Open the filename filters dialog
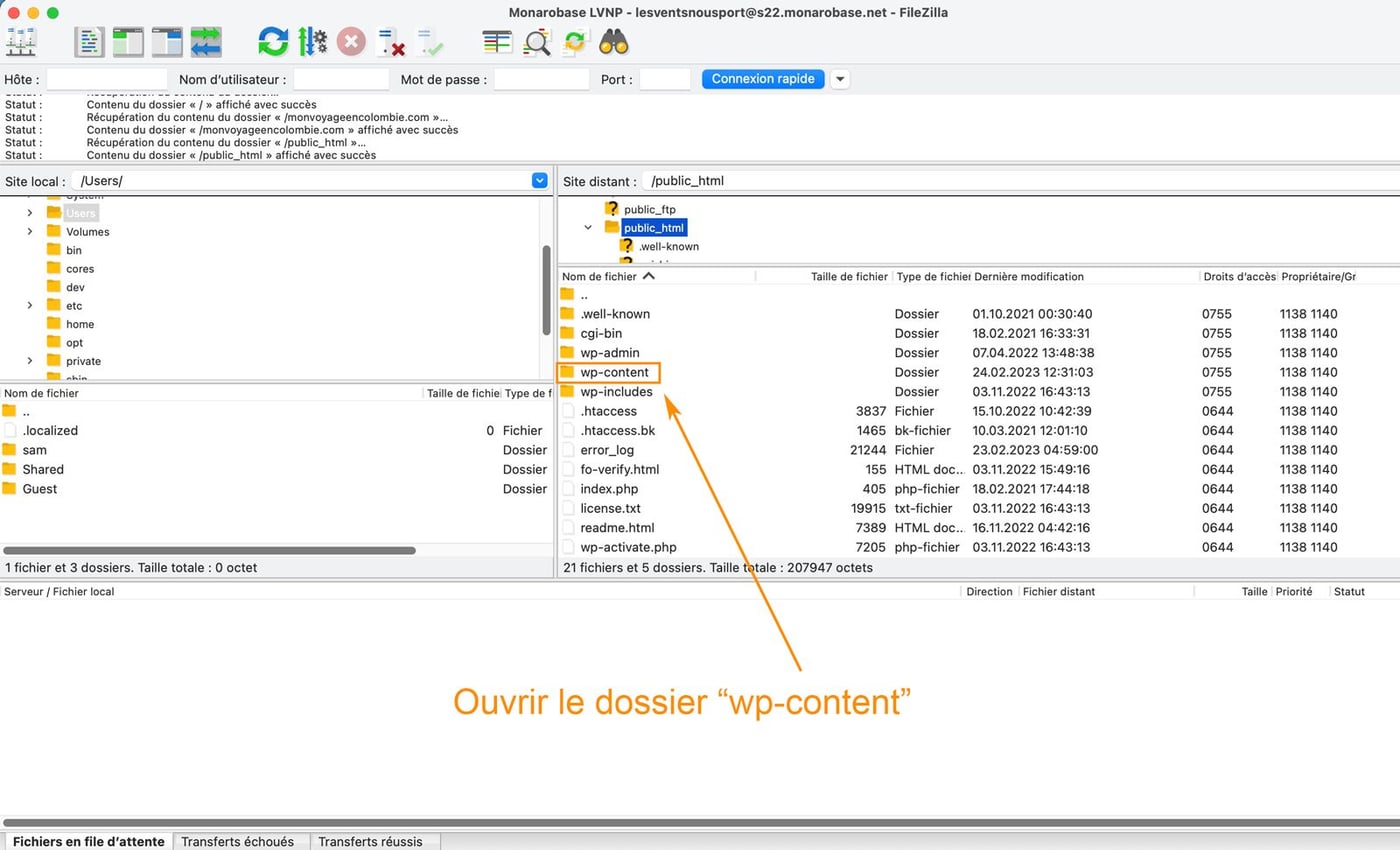Image resolution: width=1400 pixels, height=850 pixels. (497, 41)
